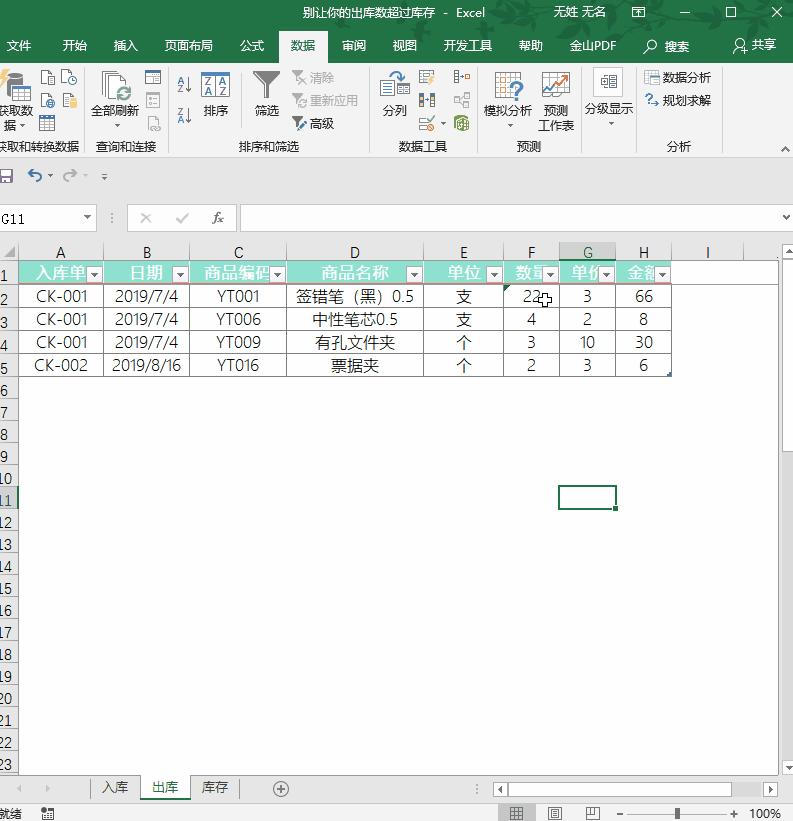Click the Text to Columns (分列) icon
Viewport: 793px width, 821px height.
pyautogui.click(x=395, y=94)
